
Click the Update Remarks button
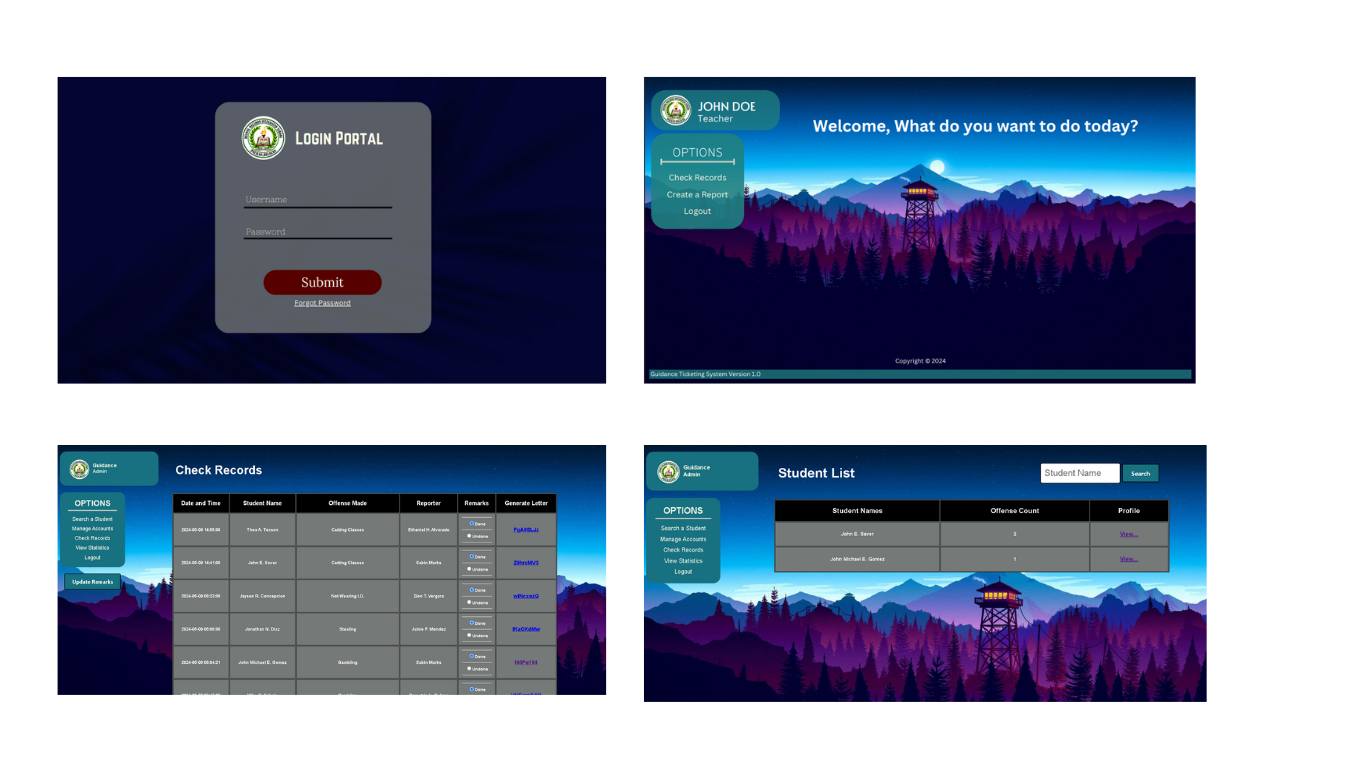click(x=92, y=582)
